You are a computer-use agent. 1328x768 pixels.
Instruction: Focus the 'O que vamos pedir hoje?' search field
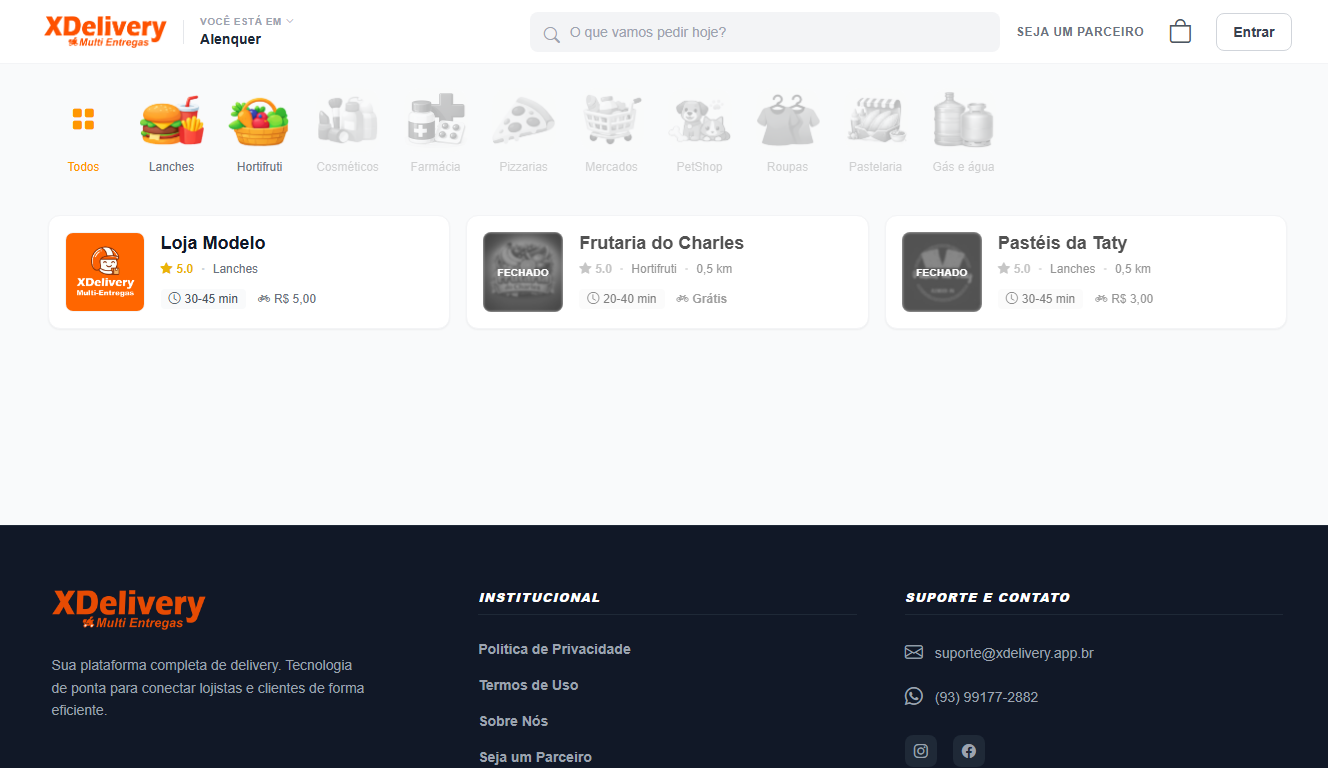pyautogui.click(x=765, y=32)
